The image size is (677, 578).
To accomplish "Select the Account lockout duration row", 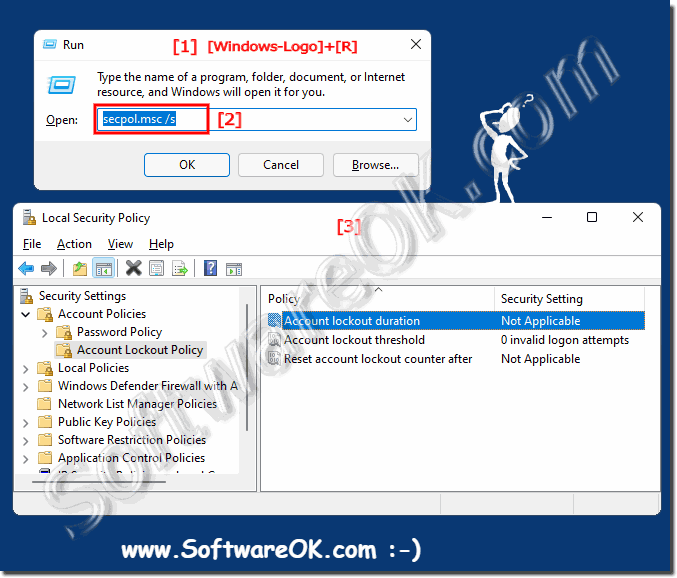I will coord(456,321).
